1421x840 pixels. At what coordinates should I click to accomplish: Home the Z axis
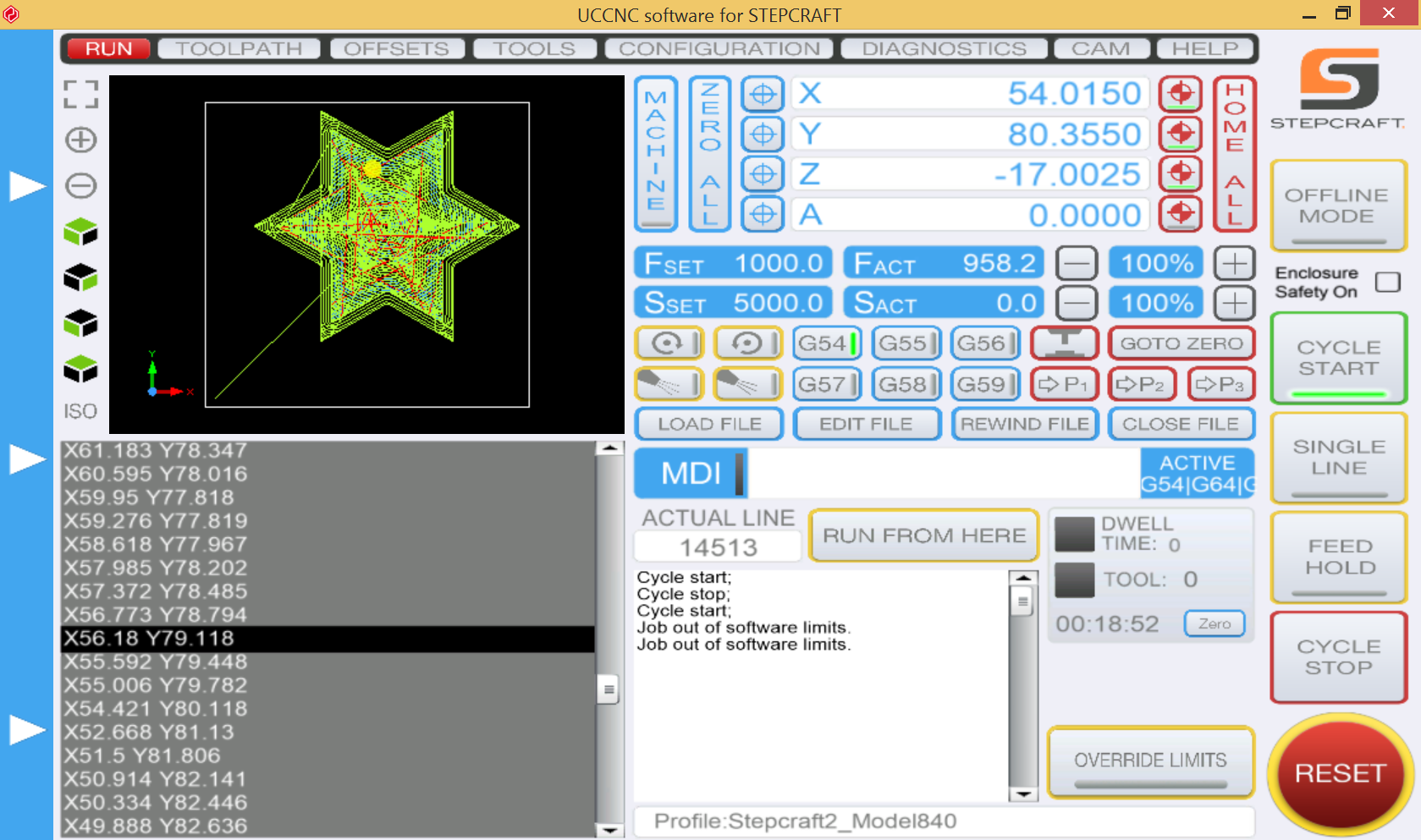click(x=1181, y=174)
